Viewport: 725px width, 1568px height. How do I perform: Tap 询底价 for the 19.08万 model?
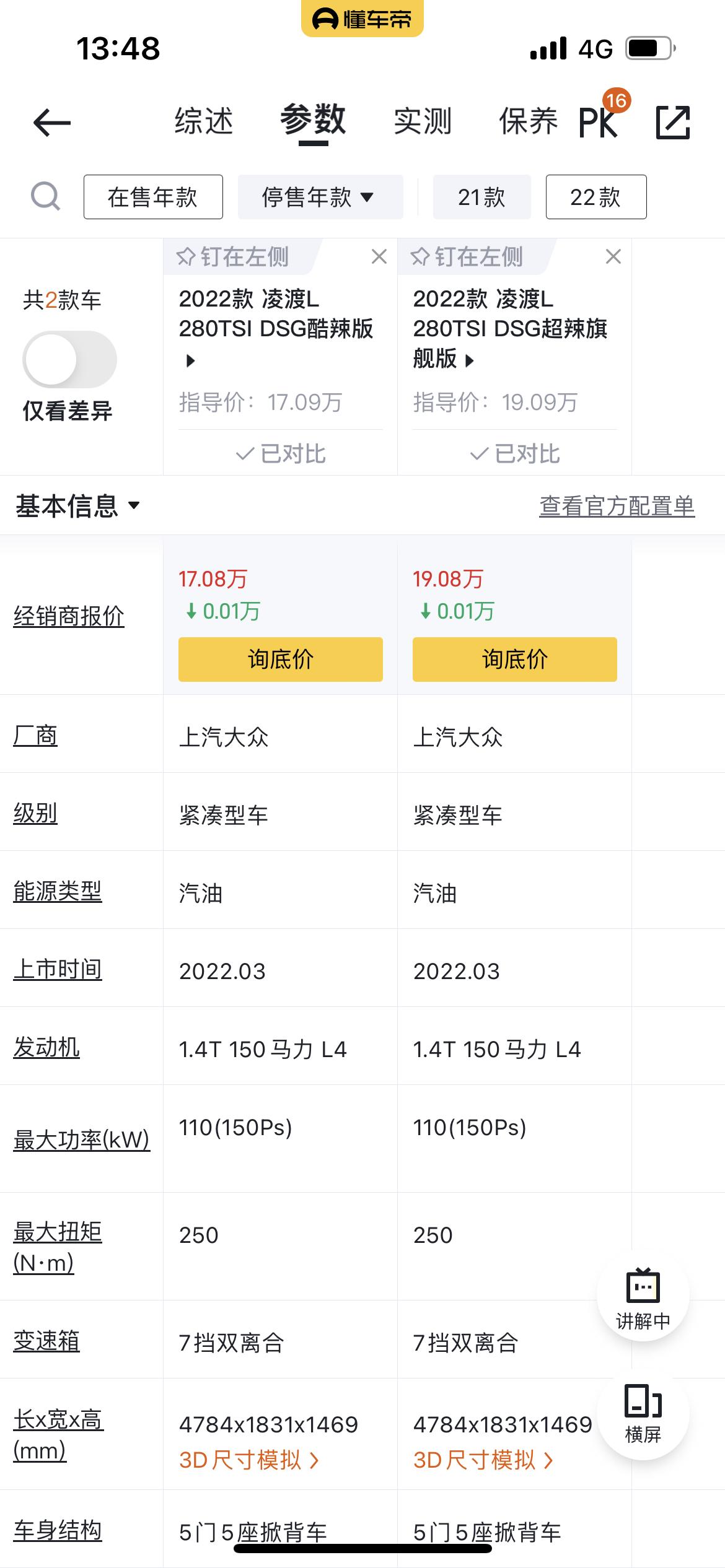pos(515,660)
